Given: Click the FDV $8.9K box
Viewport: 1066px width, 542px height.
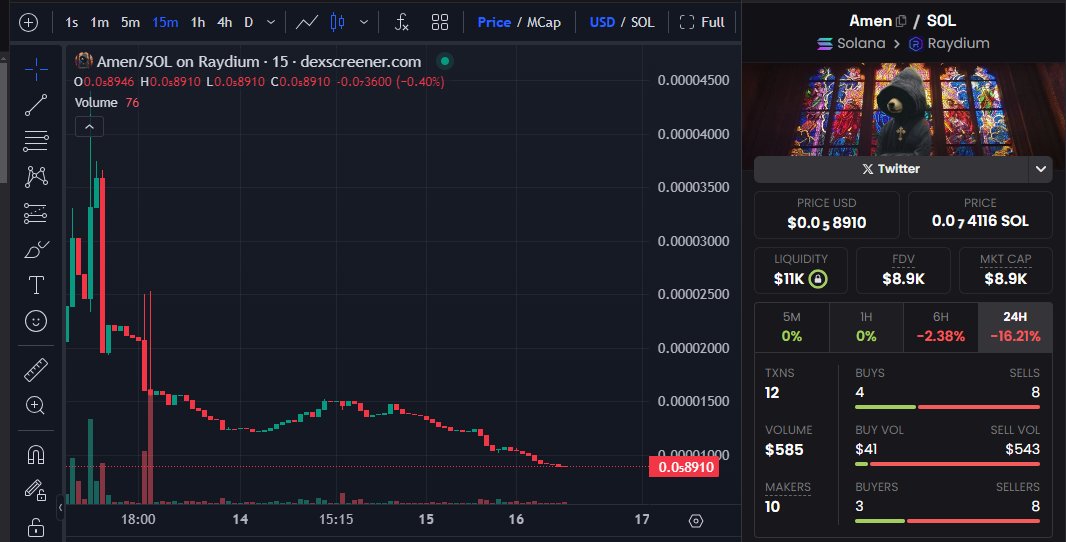Looking at the screenshot, I should [x=904, y=271].
